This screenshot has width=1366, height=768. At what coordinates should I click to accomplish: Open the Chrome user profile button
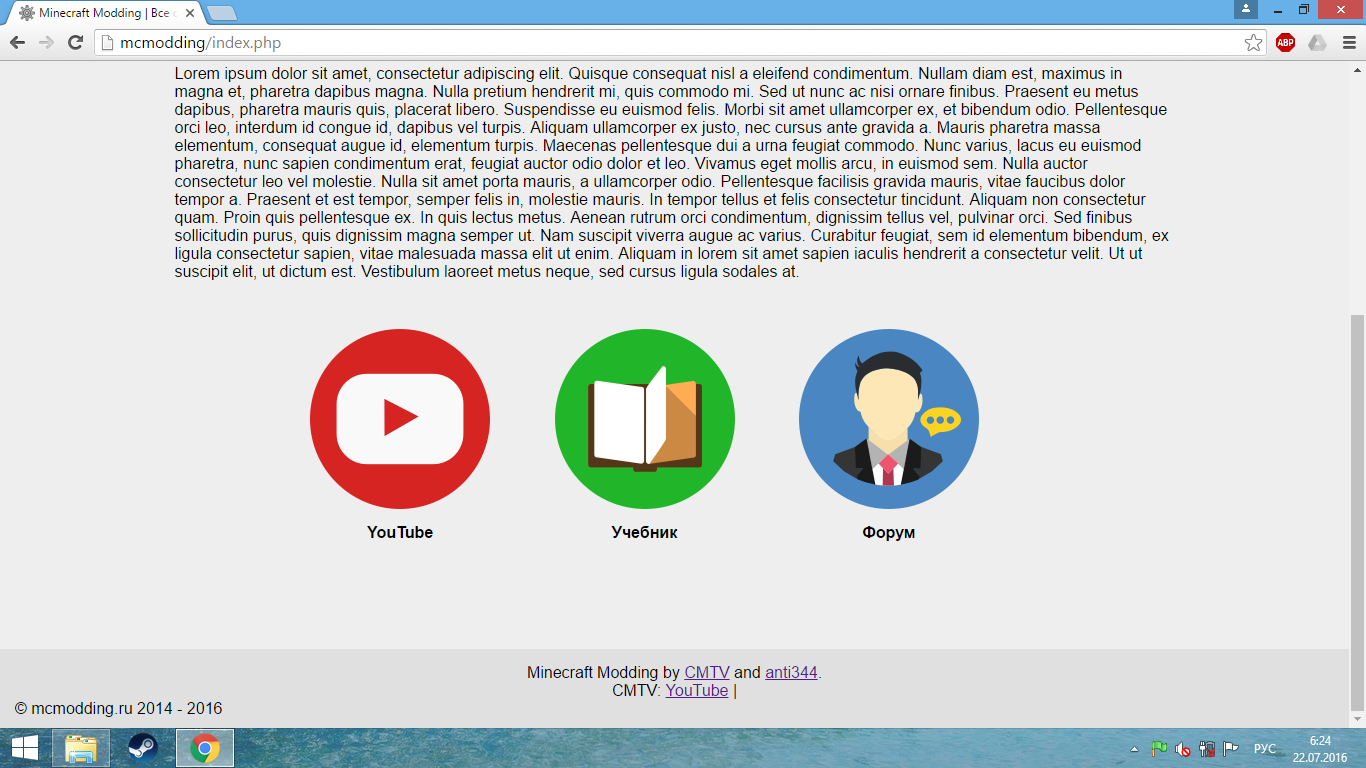coord(1246,9)
